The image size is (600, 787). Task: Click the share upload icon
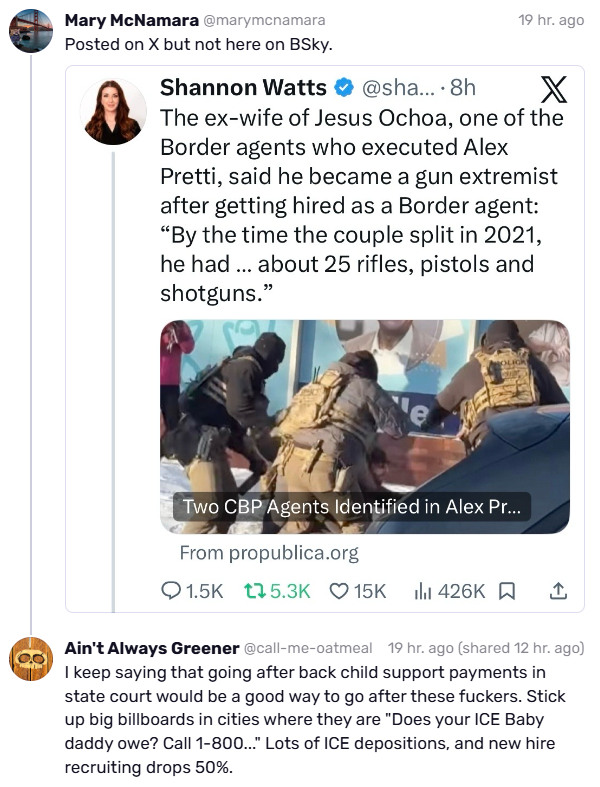558,591
